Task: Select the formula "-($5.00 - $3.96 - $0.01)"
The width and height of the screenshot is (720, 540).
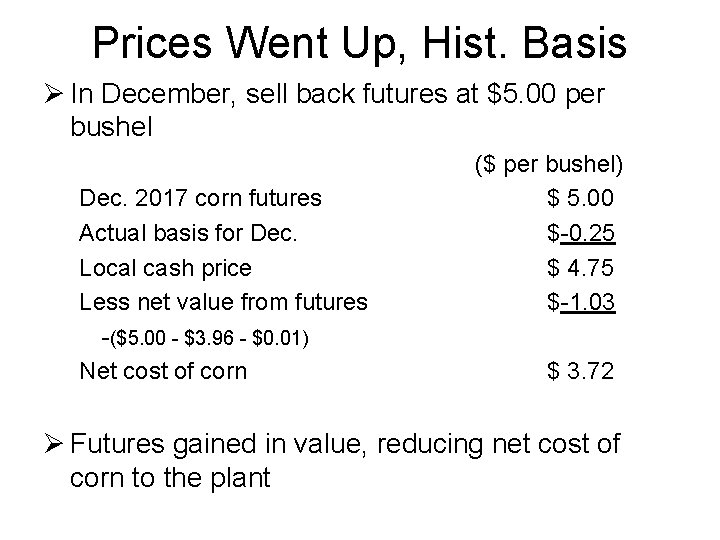Action: pos(205,338)
